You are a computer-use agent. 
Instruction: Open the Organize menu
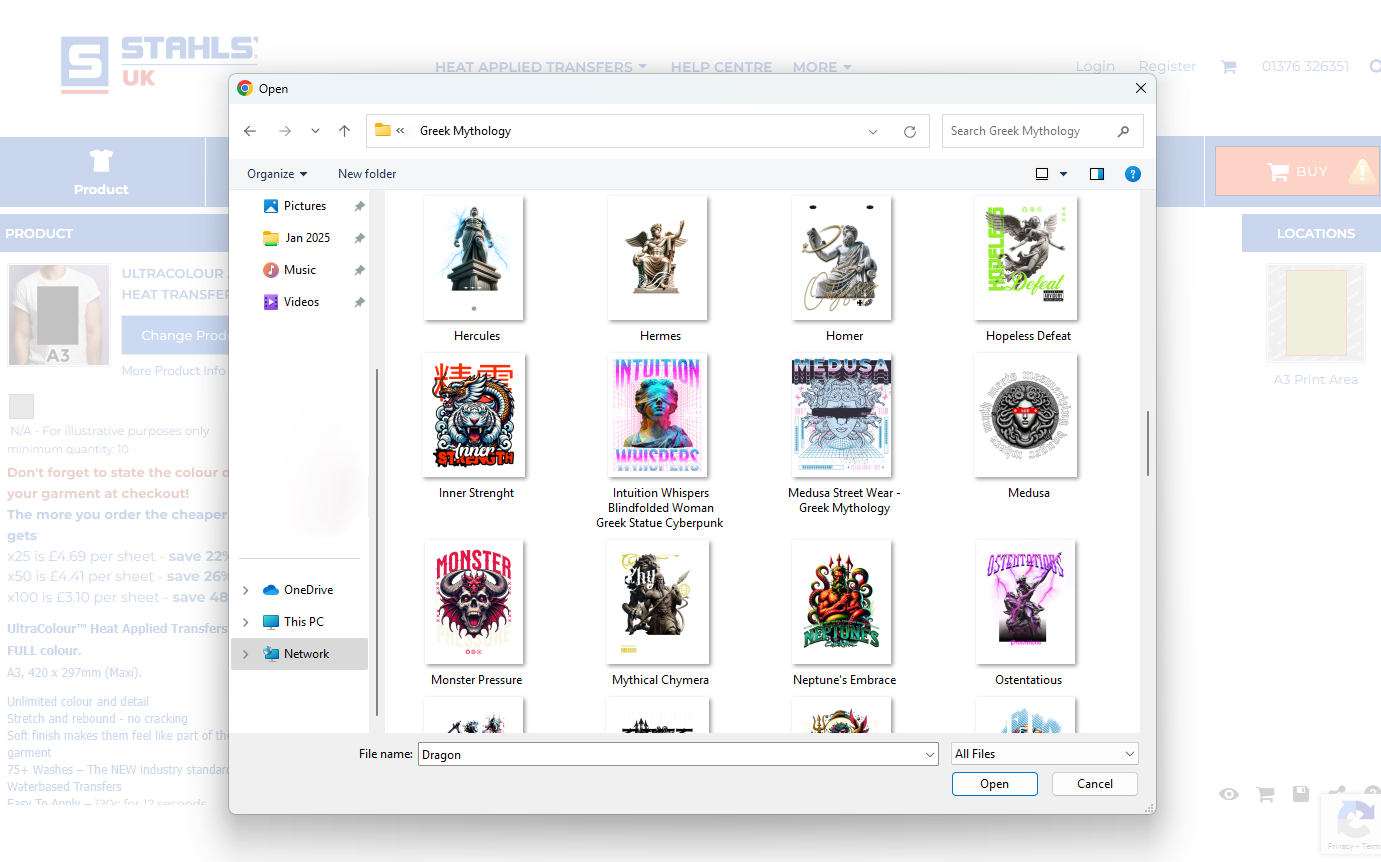click(277, 174)
